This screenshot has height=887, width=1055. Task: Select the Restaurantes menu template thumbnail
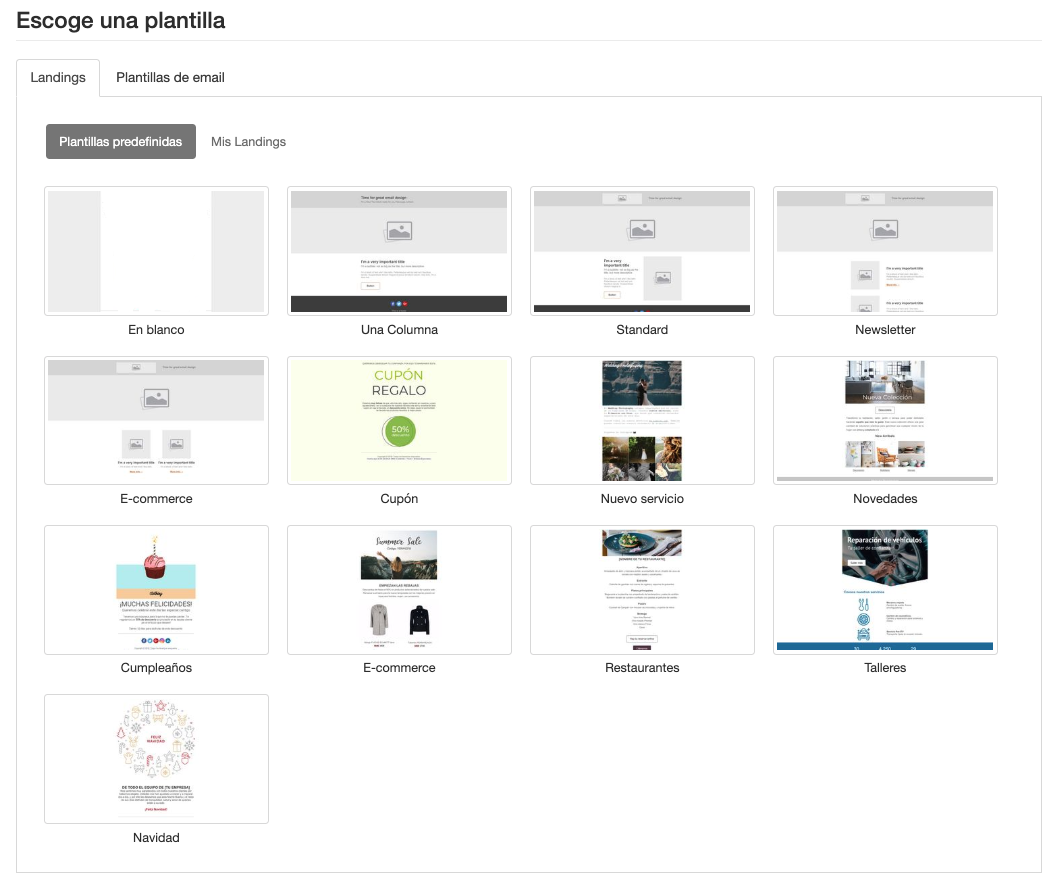pyautogui.click(x=642, y=589)
